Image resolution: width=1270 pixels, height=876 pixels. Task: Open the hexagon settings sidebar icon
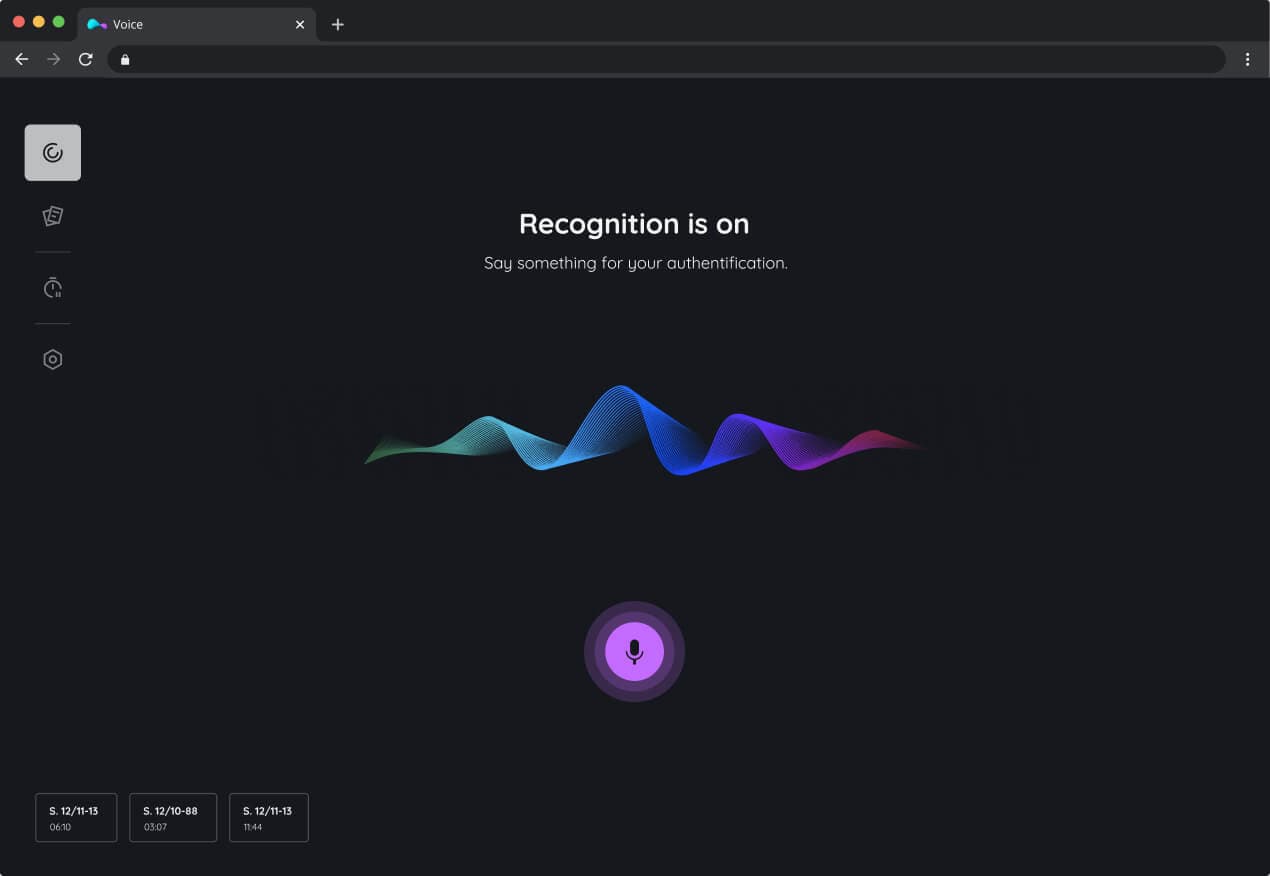click(x=53, y=360)
